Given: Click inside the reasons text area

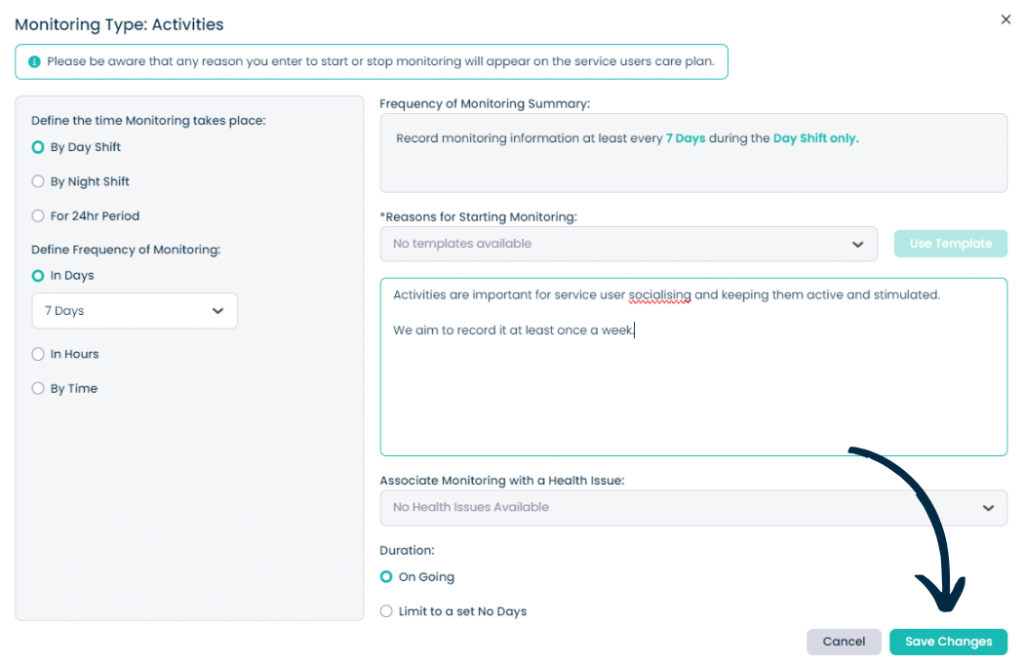Looking at the screenshot, I should point(693,367).
